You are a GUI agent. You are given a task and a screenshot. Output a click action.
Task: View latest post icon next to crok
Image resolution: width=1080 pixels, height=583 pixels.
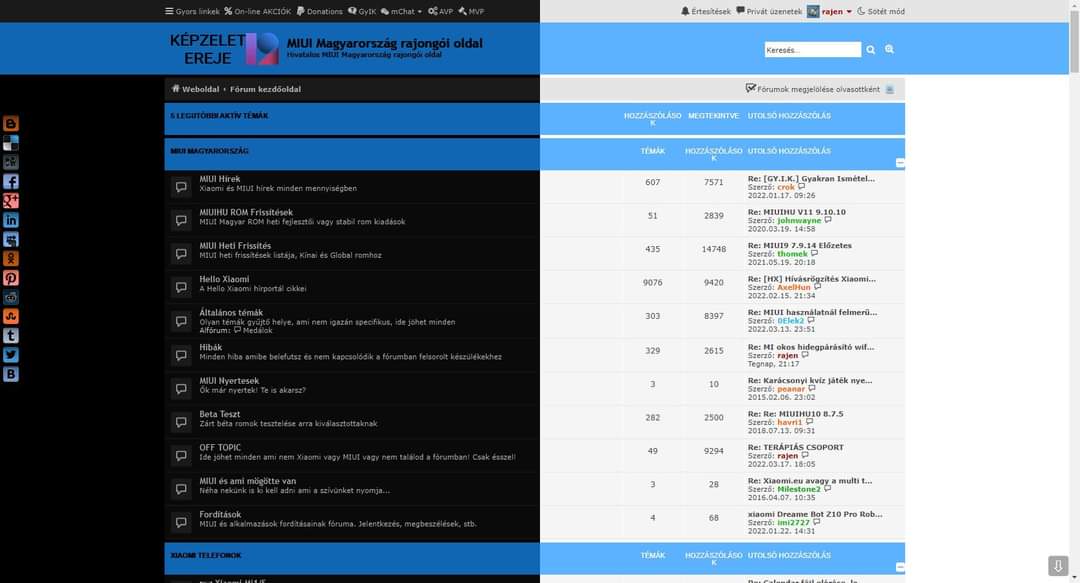pos(802,187)
